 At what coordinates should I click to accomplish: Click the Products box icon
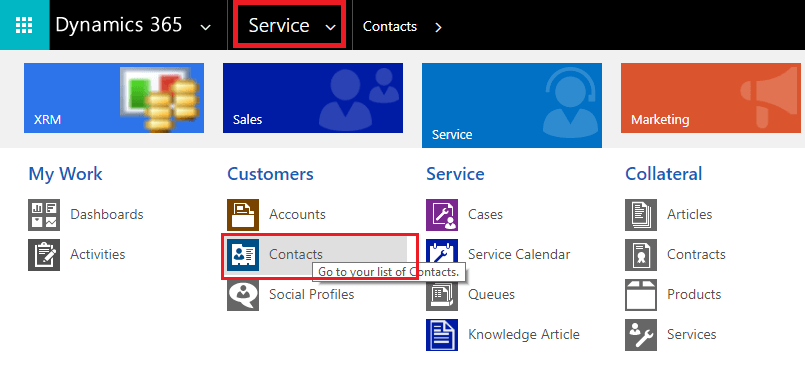(641, 295)
